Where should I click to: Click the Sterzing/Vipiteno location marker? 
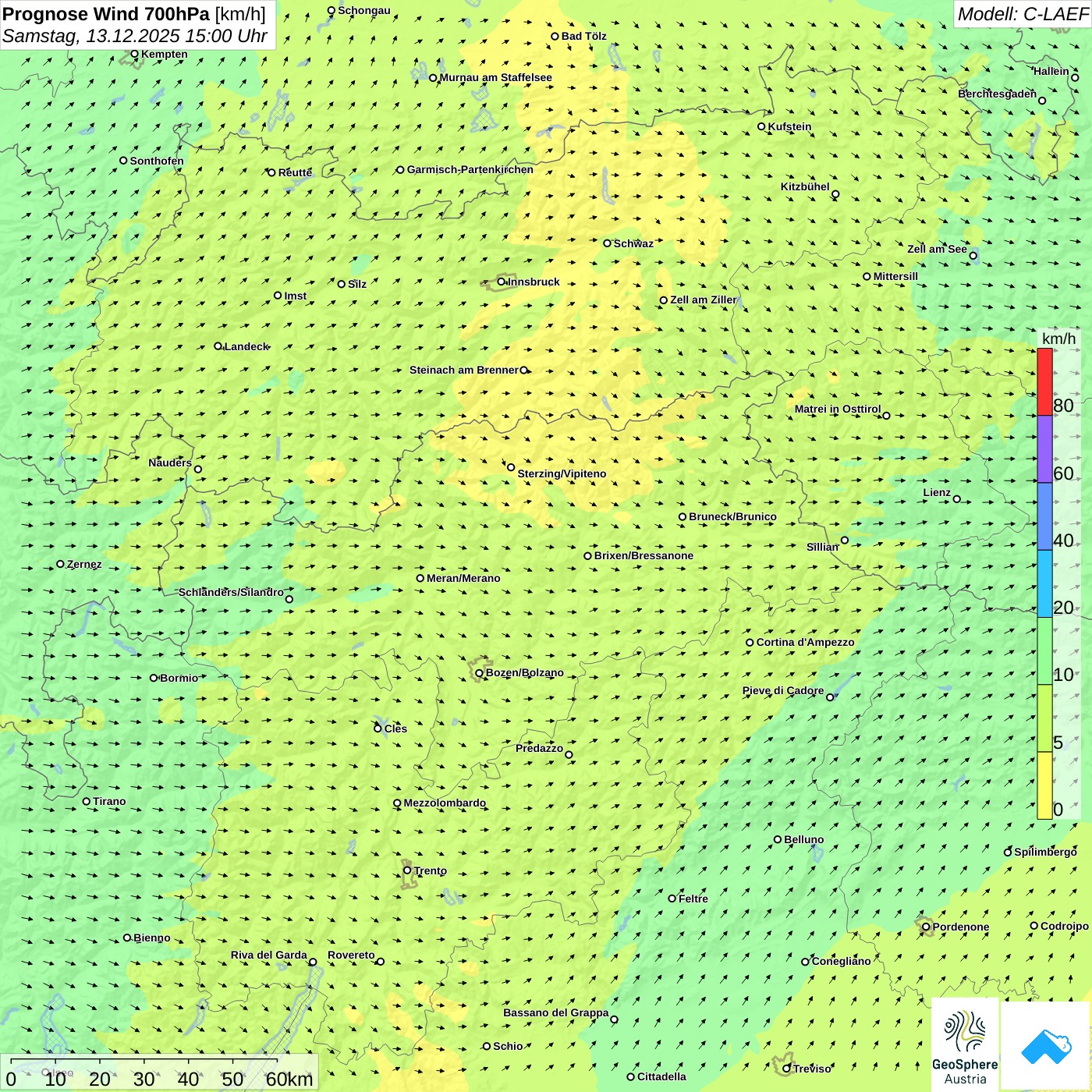click(511, 467)
